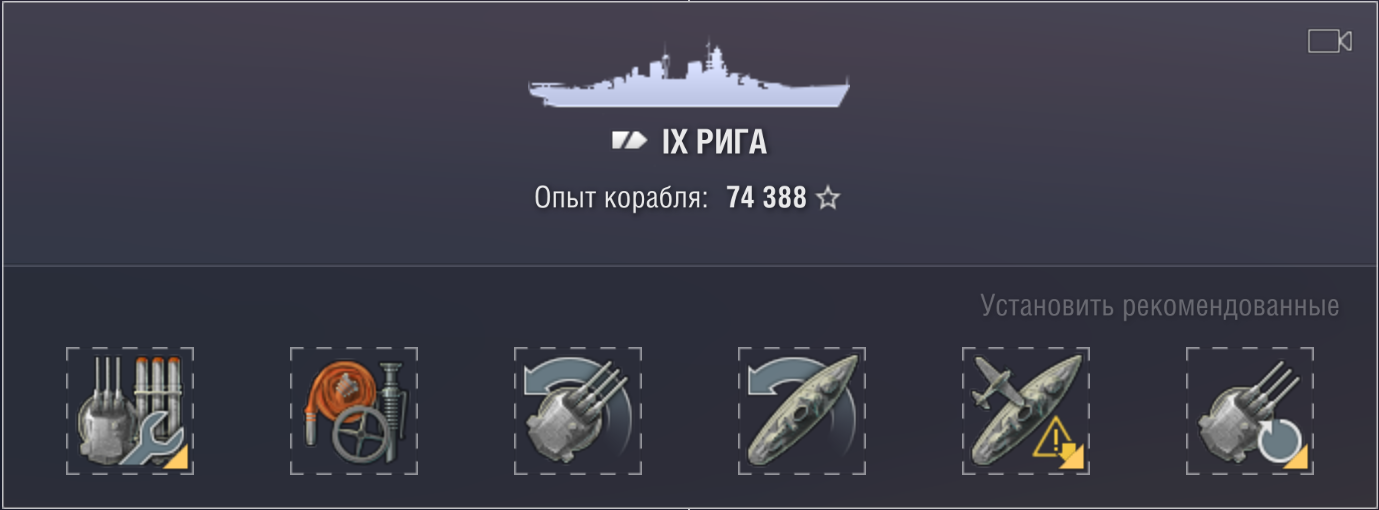Open the main armament modification slot with wrench

[x=130, y=411]
